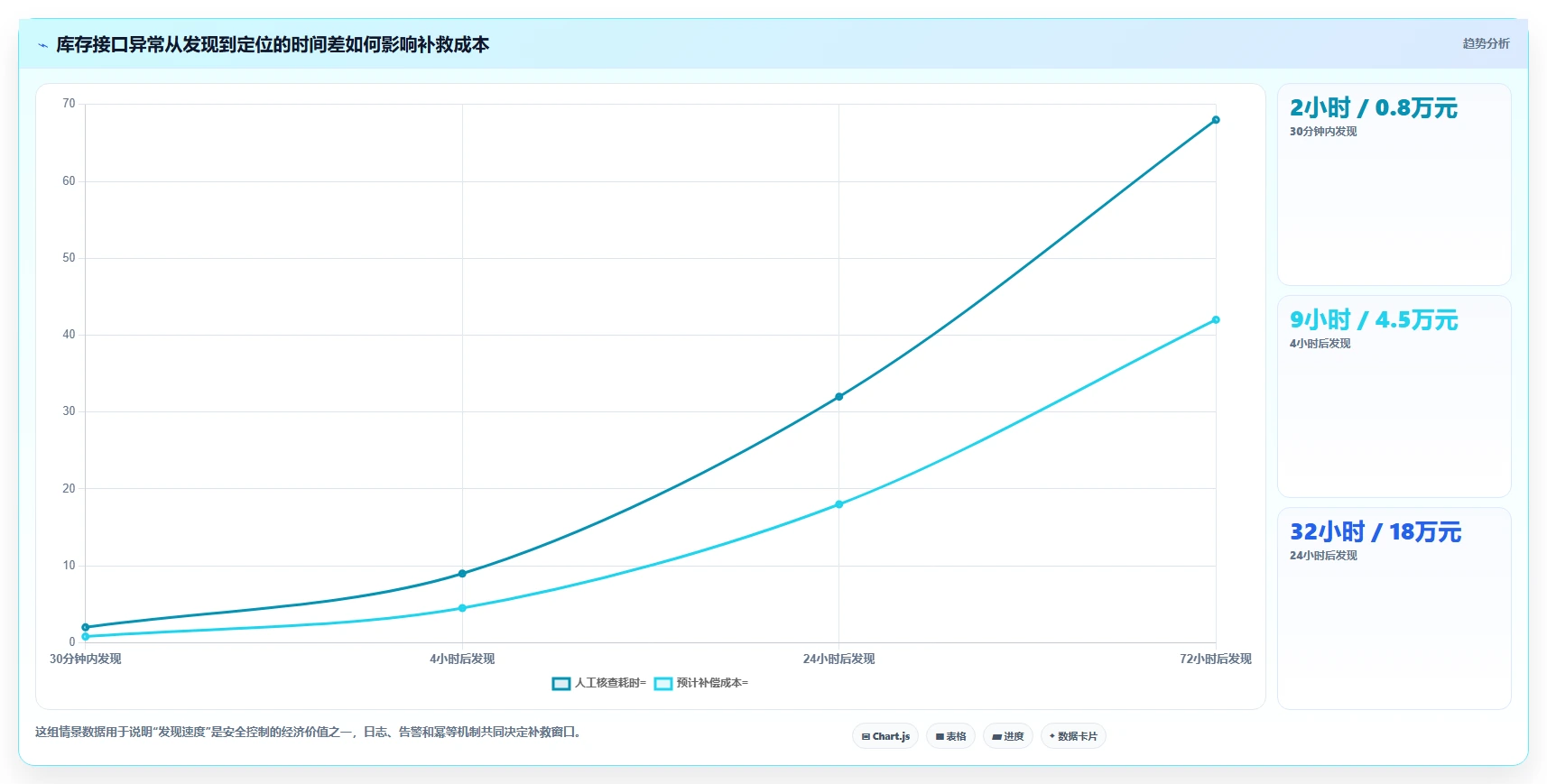Click the dark-teal data point at 4小时后发现
The image size is (1547, 784).
[x=462, y=574]
